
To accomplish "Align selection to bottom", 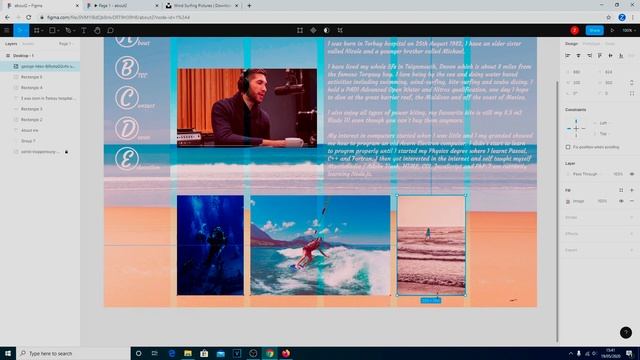I will tap(621, 56).
